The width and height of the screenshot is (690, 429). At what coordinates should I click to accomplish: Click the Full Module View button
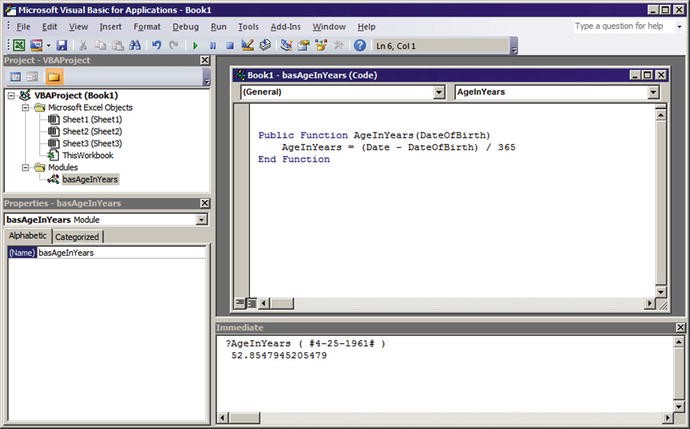coord(252,303)
